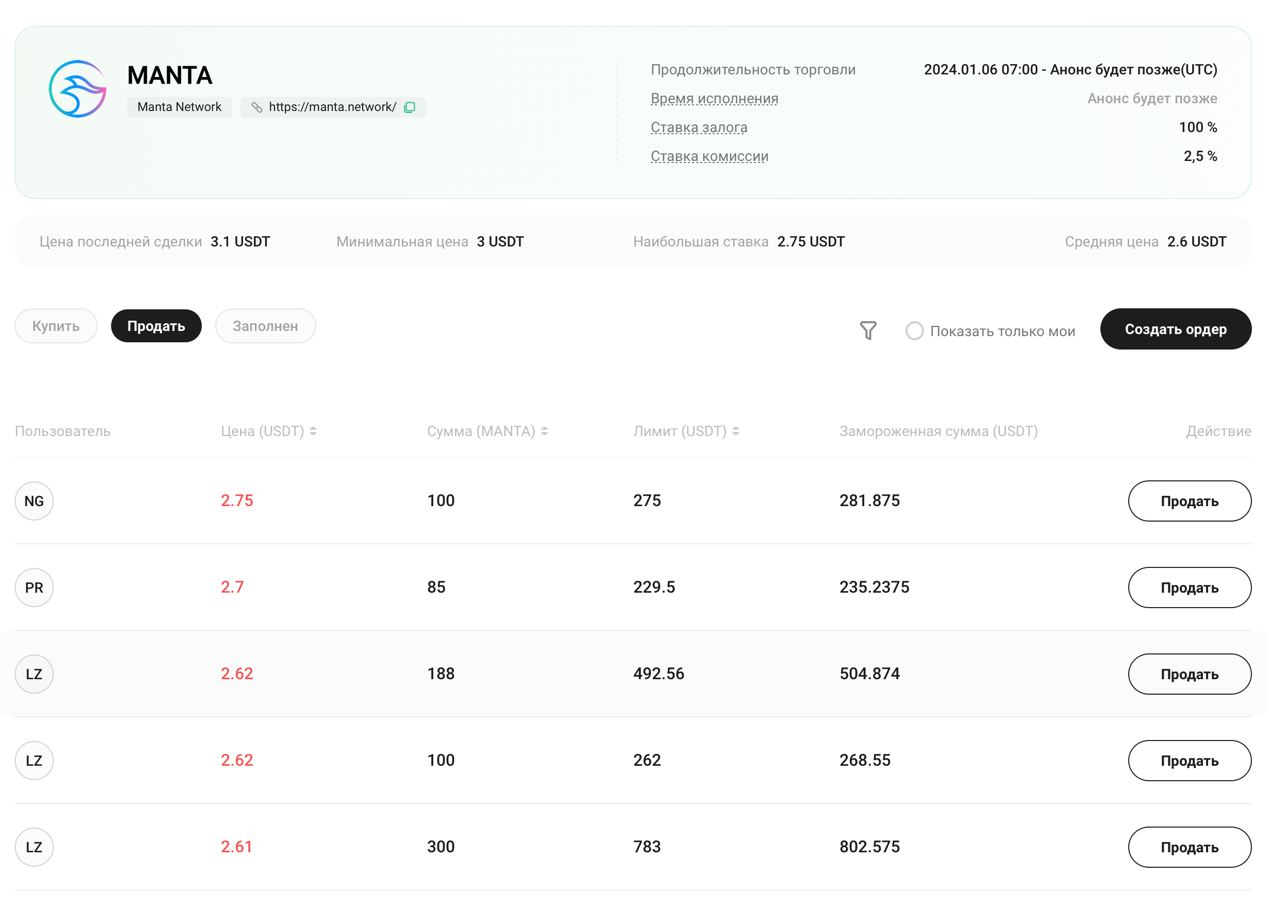Click the LZ avatar in the 300 MANTA row
The height and width of the screenshot is (902, 1280).
tap(34, 847)
